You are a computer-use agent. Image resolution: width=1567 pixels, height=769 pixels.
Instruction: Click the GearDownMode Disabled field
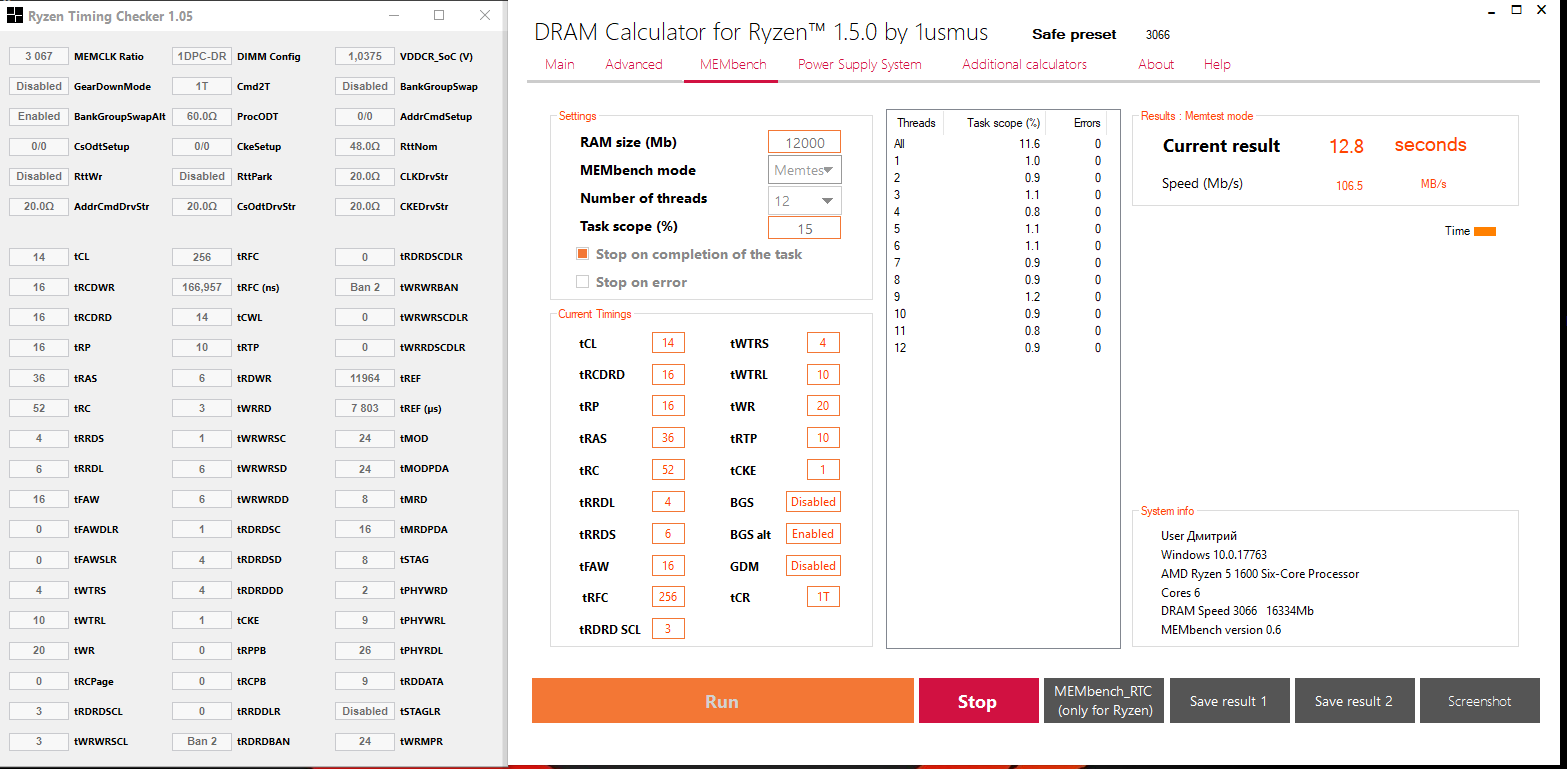click(39, 86)
